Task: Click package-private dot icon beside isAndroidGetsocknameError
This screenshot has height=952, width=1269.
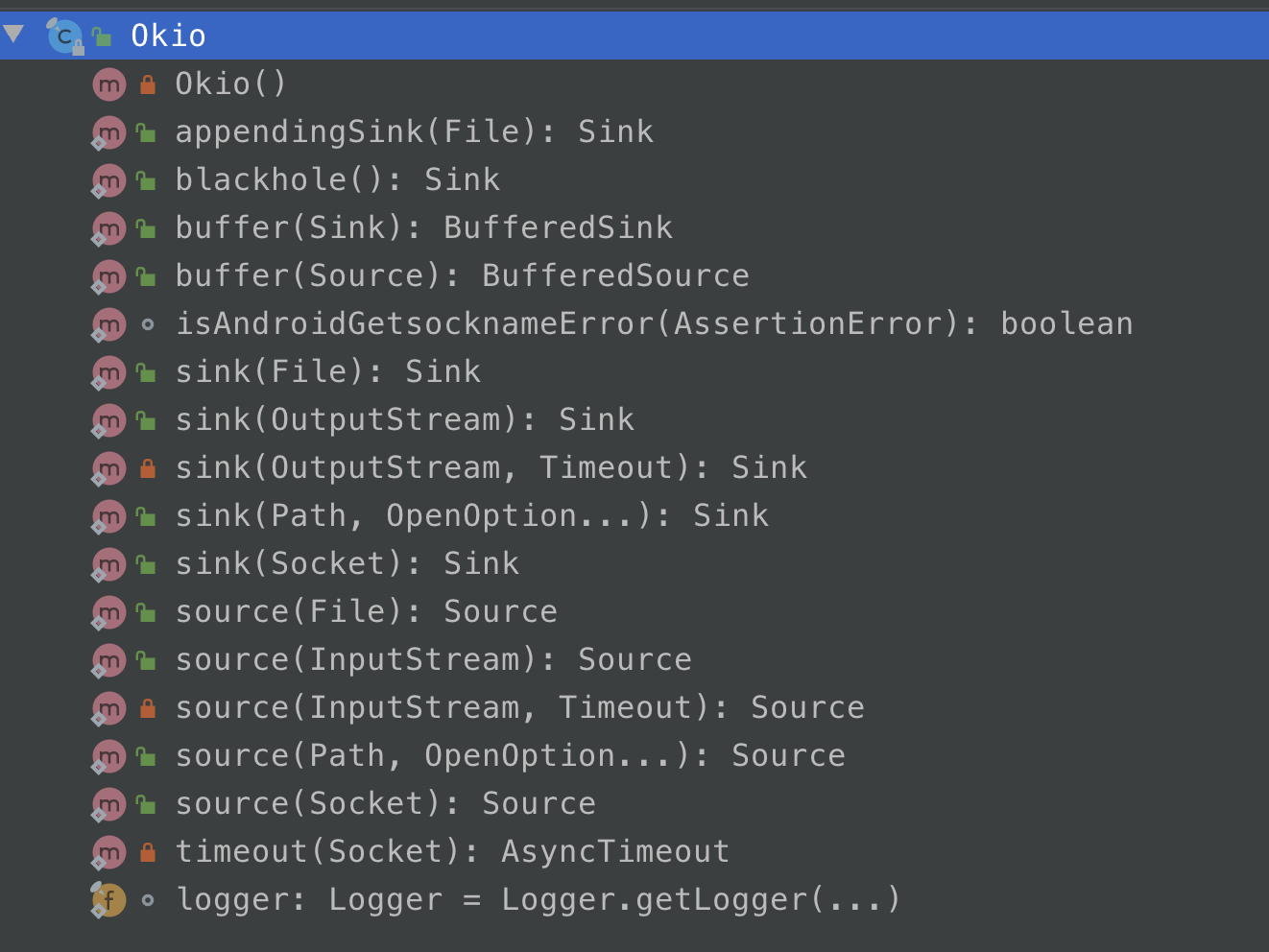Action: point(147,324)
